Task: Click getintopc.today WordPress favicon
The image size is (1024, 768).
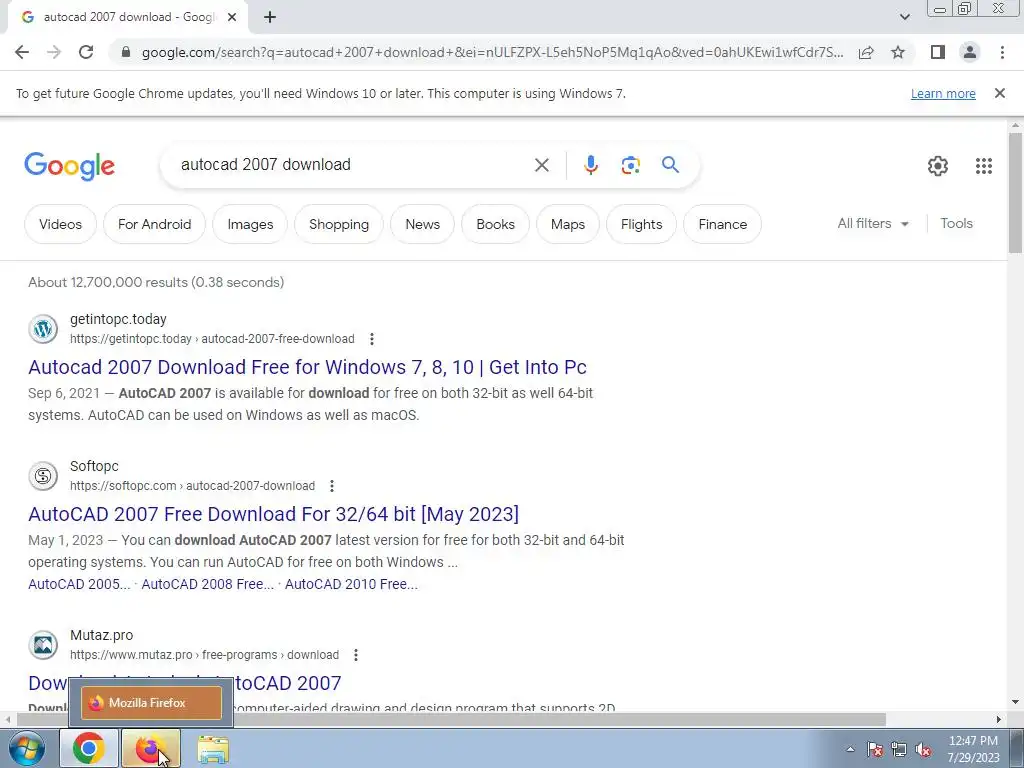Action: [x=43, y=328]
